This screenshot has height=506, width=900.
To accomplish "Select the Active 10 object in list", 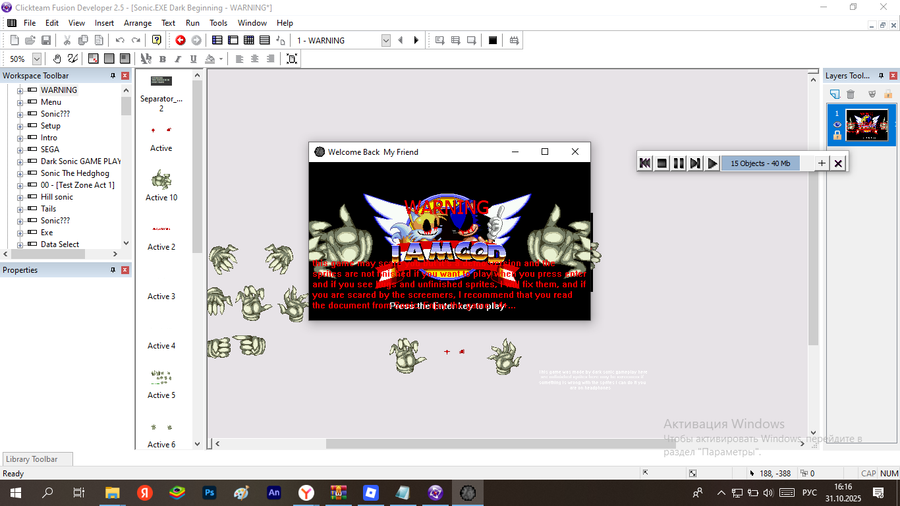I will click(161, 185).
